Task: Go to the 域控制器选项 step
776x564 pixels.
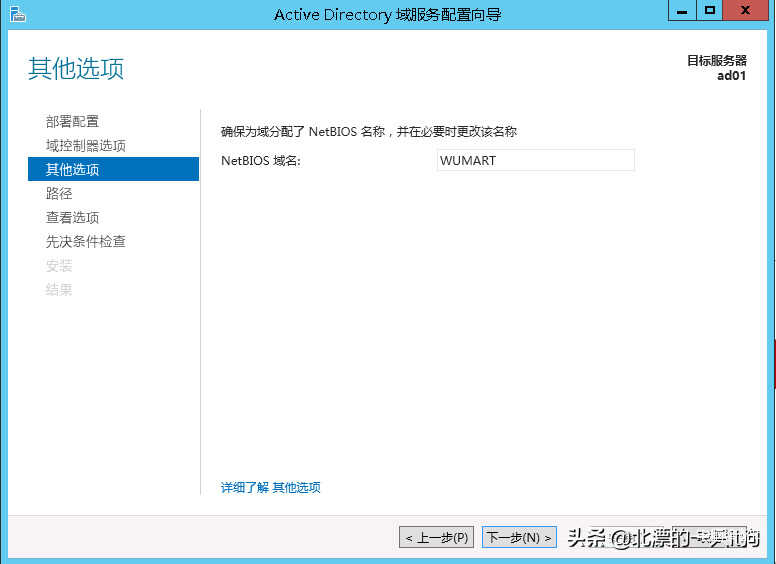Action: pos(86,145)
